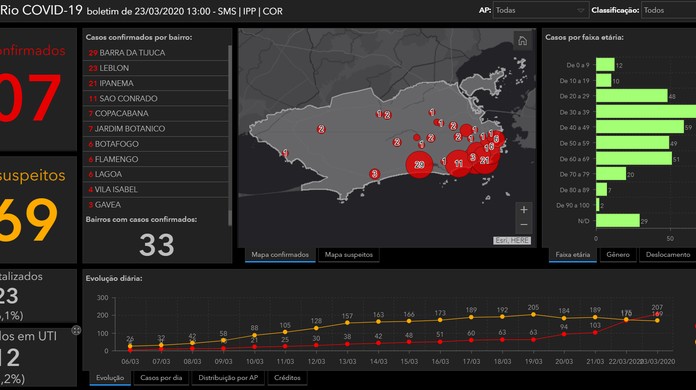Click the map marker labeled 3 near coast

point(375,174)
